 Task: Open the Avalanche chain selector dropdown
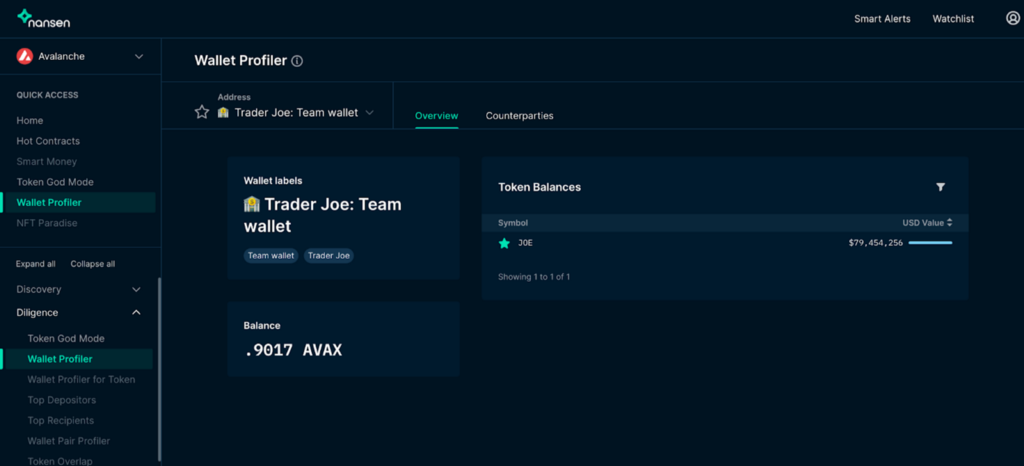(80, 56)
